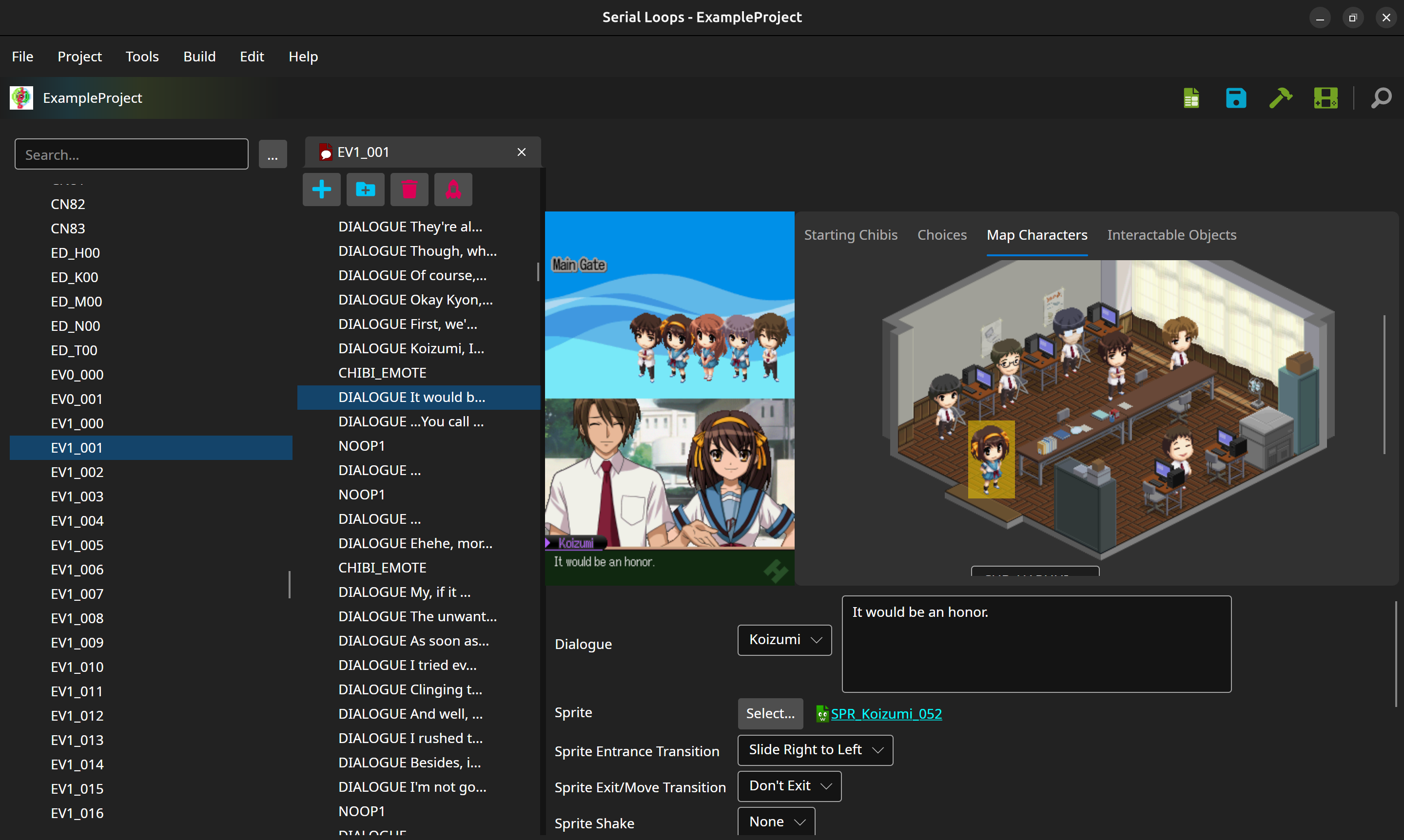1404x840 pixels.
Task: Click the add section folder icon
Action: tap(365, 189)
